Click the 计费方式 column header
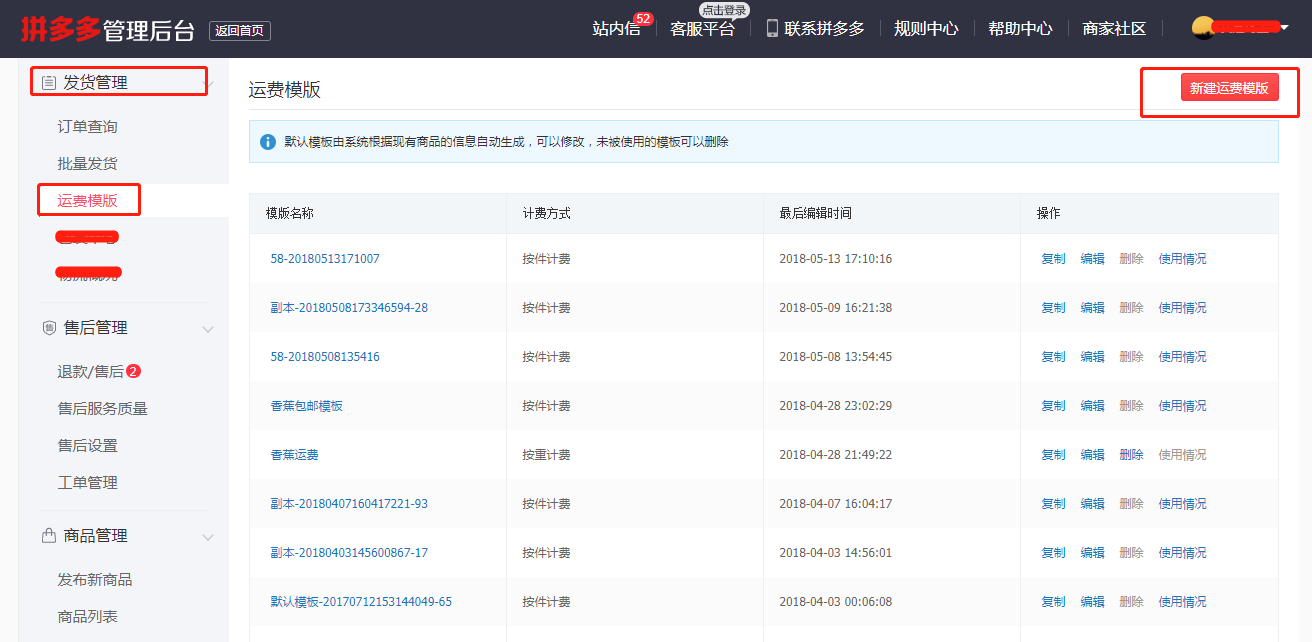 (547, 214)
